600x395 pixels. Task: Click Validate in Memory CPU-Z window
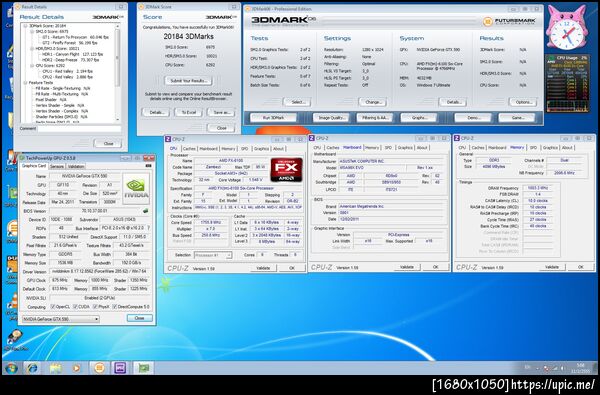point(551,267)
